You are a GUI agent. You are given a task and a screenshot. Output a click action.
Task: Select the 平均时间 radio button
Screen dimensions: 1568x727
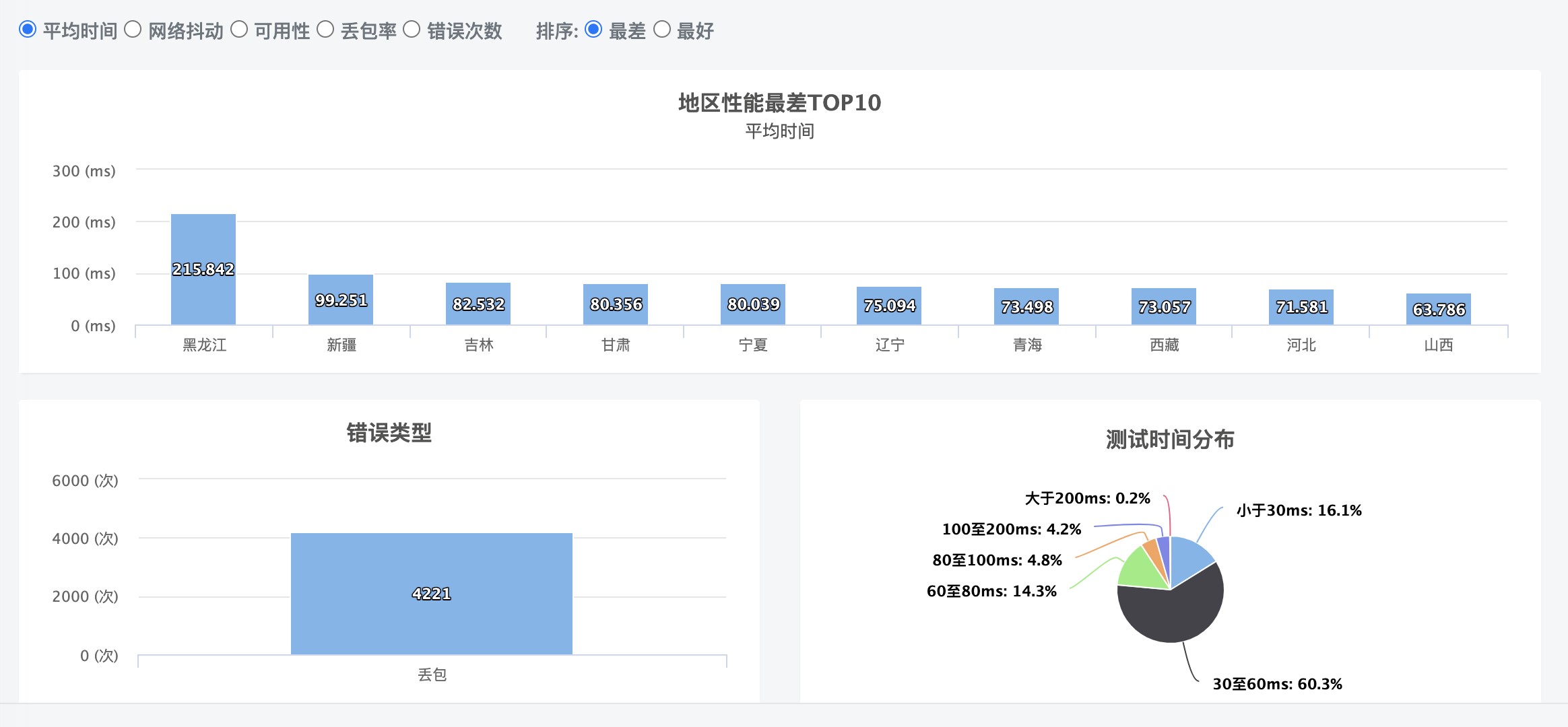tap(28, 30)
